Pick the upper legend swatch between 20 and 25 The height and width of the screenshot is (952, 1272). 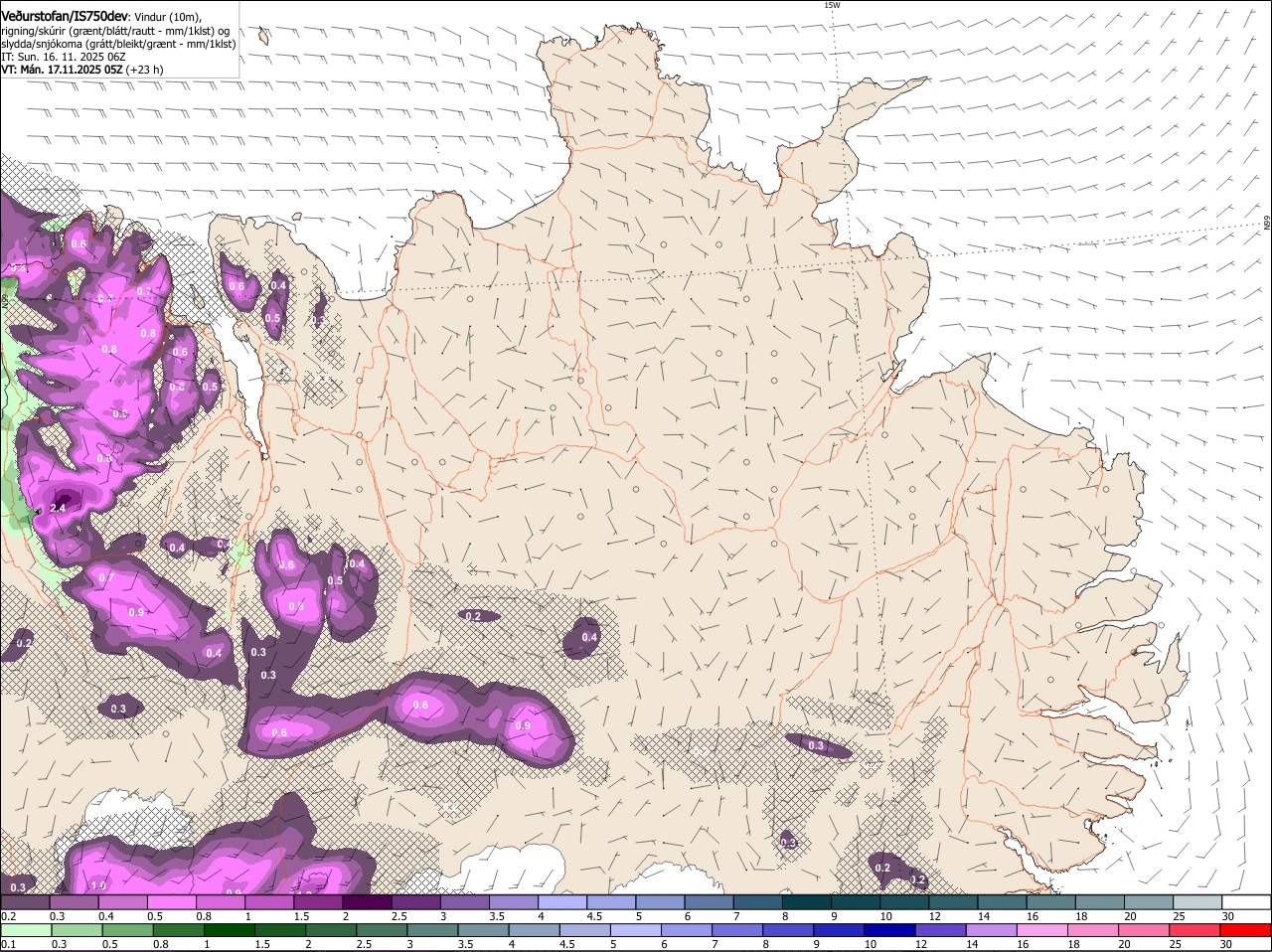(1149, 902)
